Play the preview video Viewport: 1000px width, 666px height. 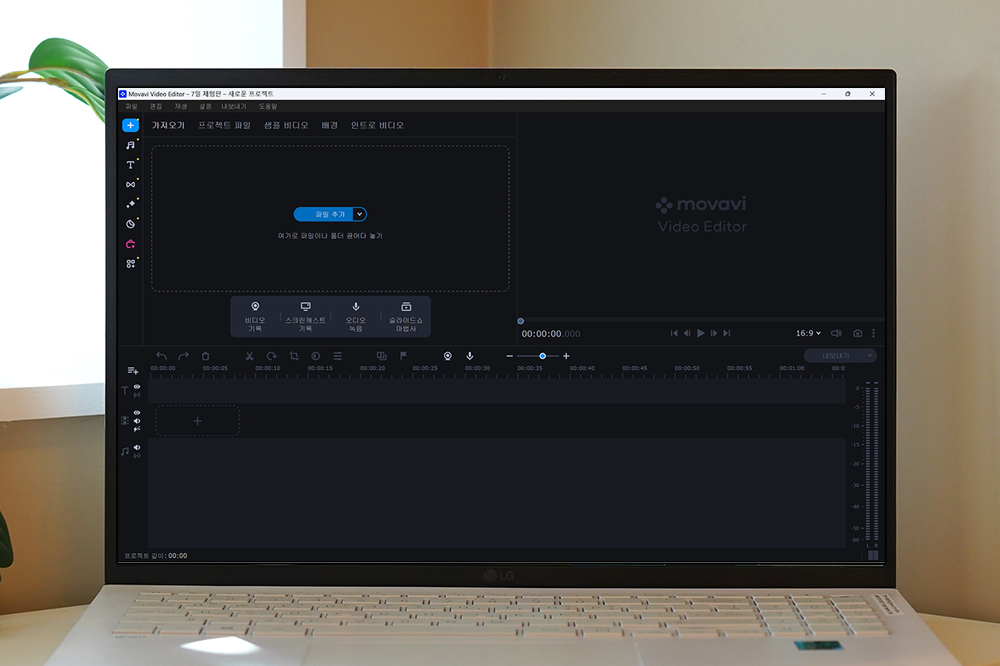point(700,333)
